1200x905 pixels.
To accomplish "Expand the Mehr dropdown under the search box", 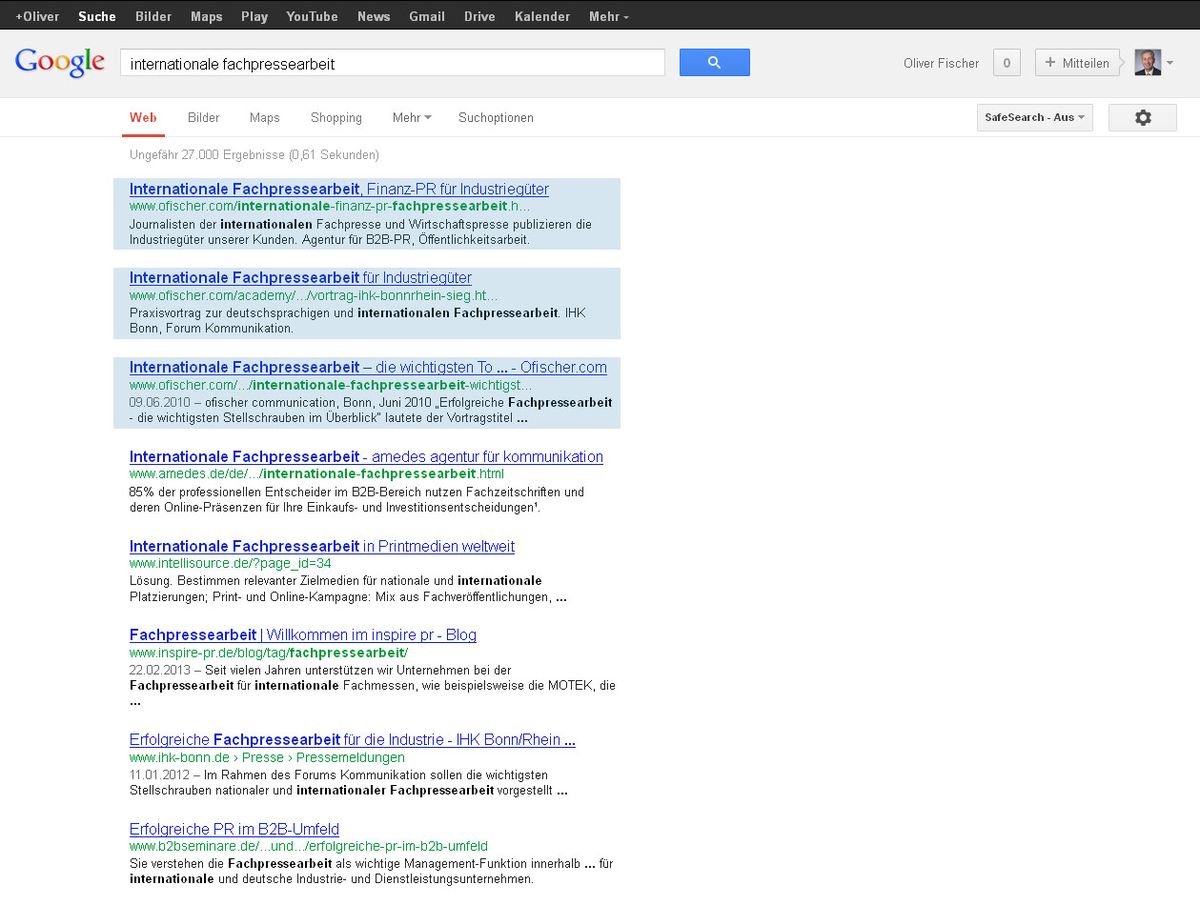I will [x=412, y=117].
